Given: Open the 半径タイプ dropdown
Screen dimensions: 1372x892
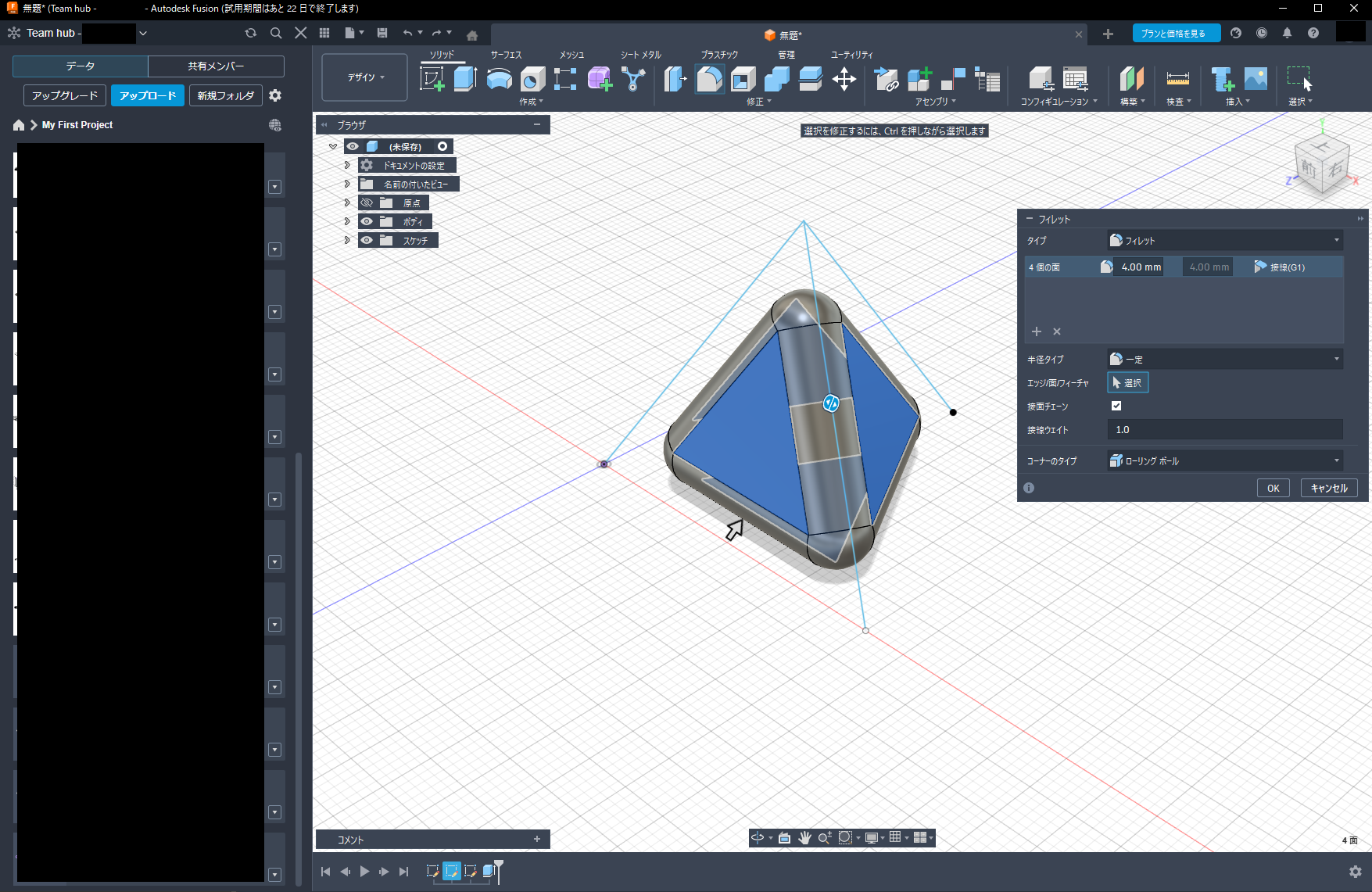Looking at the screenshot, I should click(x=1224, y=360).
